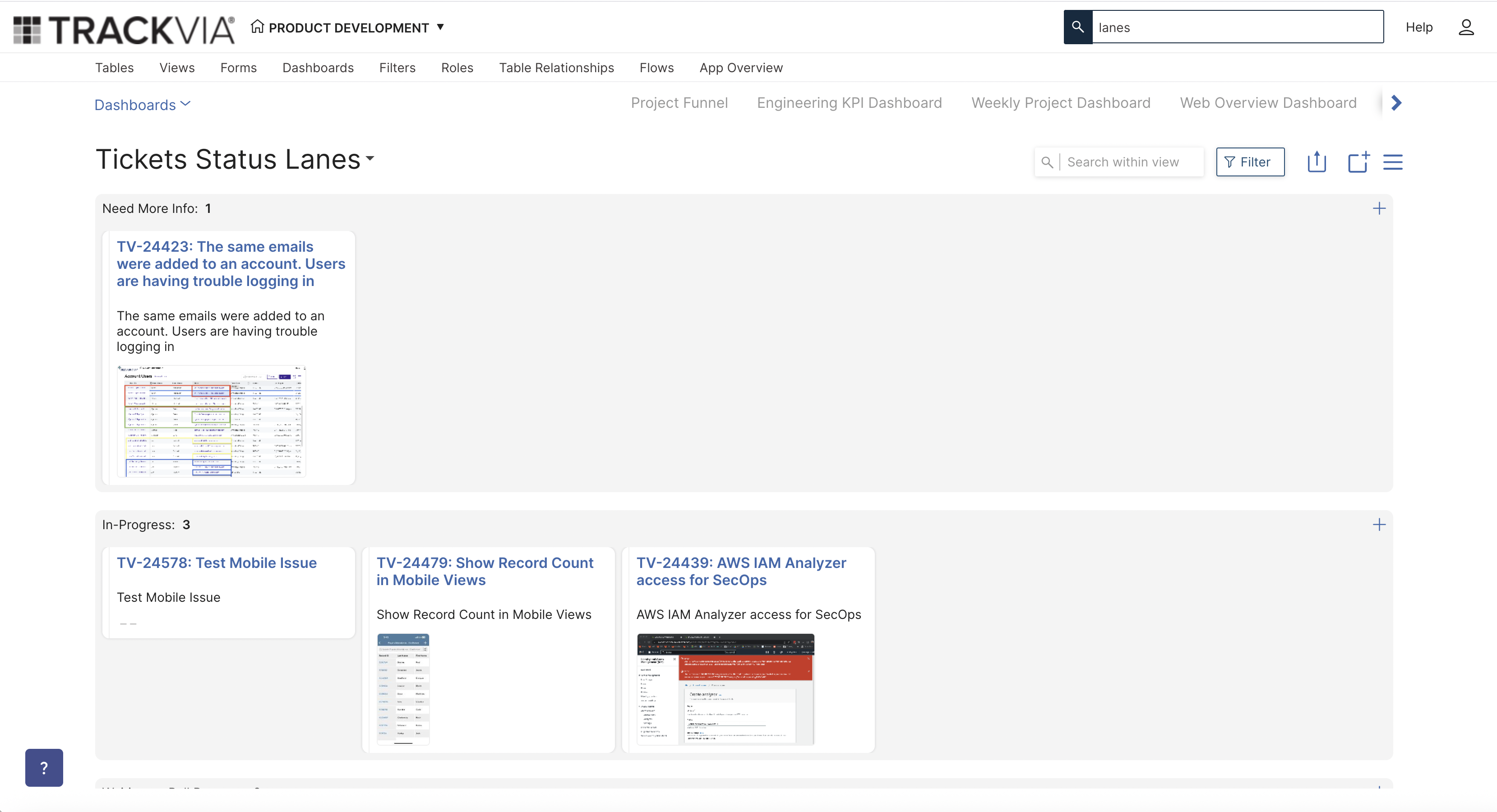Click the export/share upload icon

click(x=1317, y=161)
